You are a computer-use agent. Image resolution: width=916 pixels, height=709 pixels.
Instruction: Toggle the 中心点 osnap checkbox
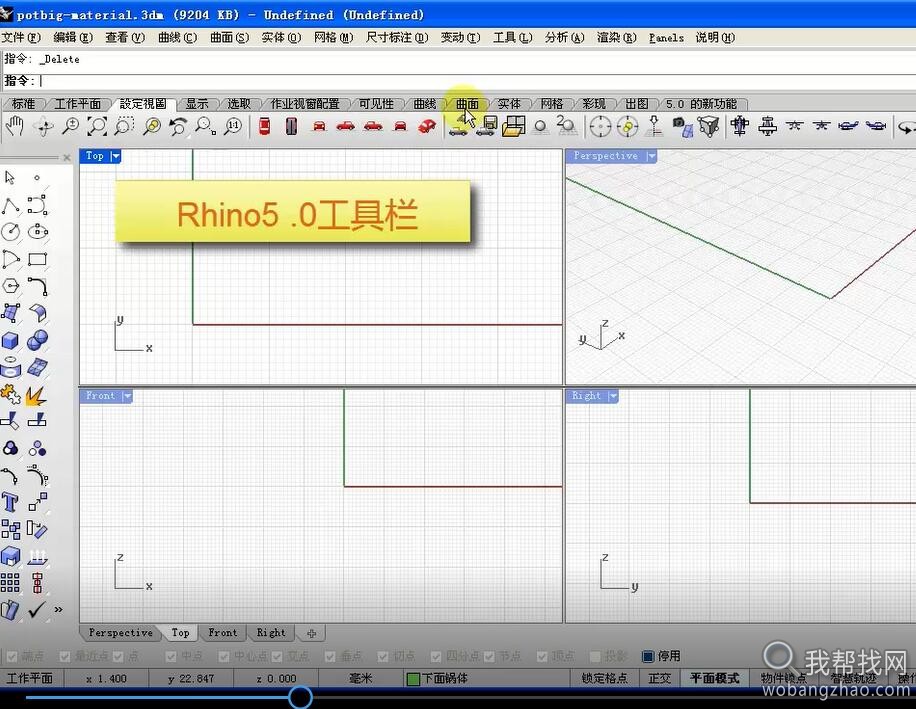224,656
